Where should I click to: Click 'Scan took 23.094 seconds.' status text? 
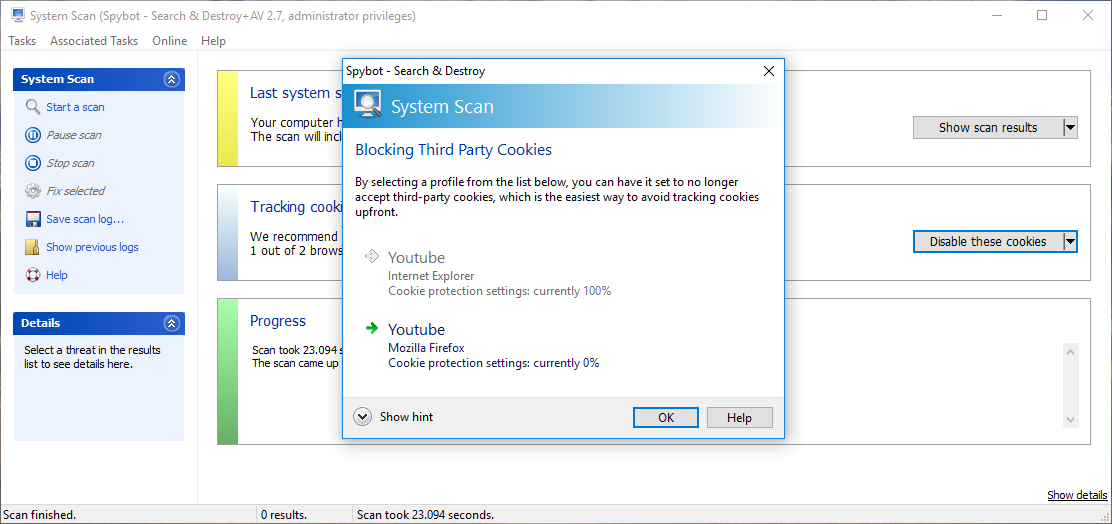tap(426, 515)
